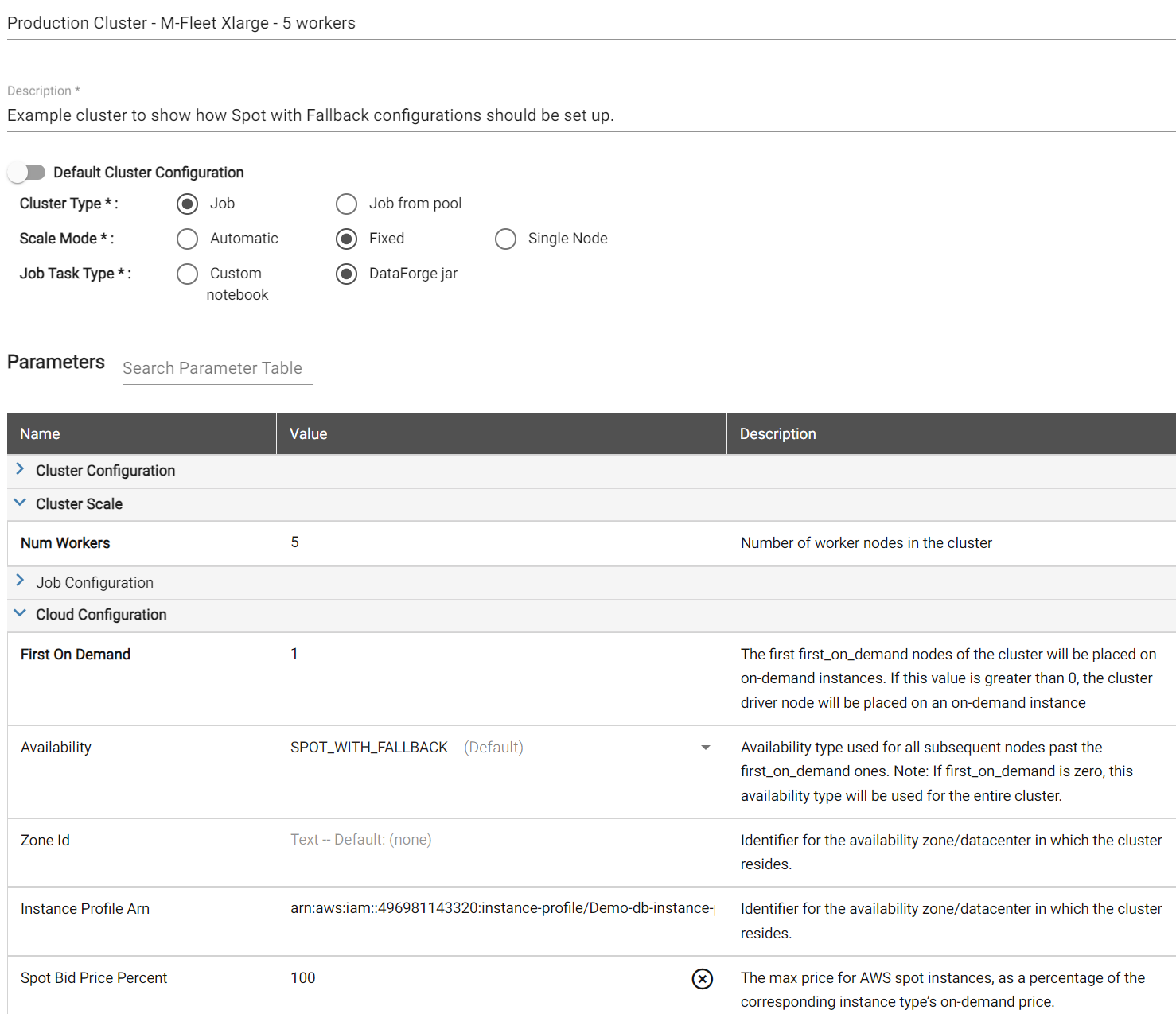Choose Automatic scale mode
The height and width of the screenshot is (1014, 1176).
click(x=187, y=239)
